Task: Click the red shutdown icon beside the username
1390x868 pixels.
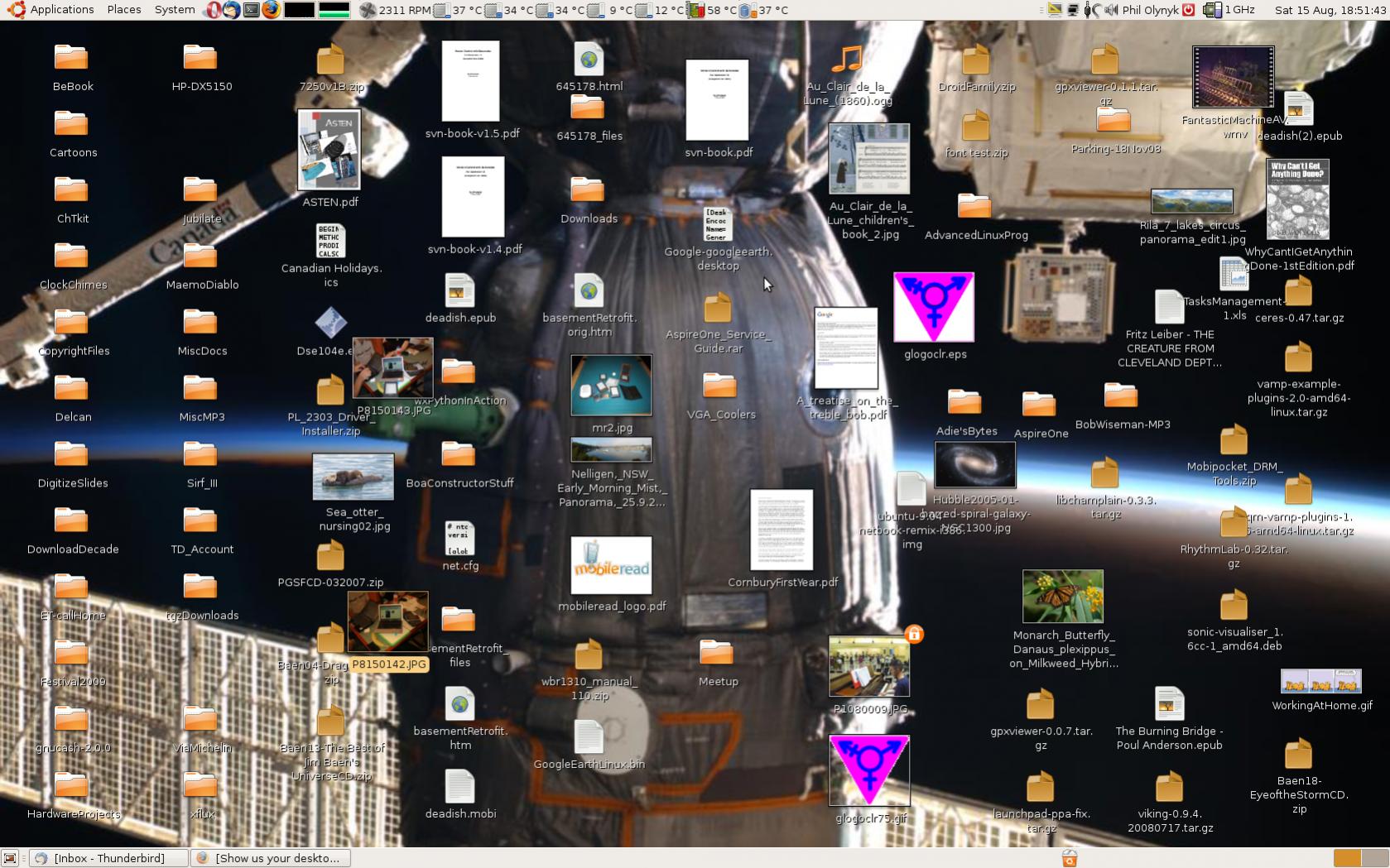Action: 1189,10
